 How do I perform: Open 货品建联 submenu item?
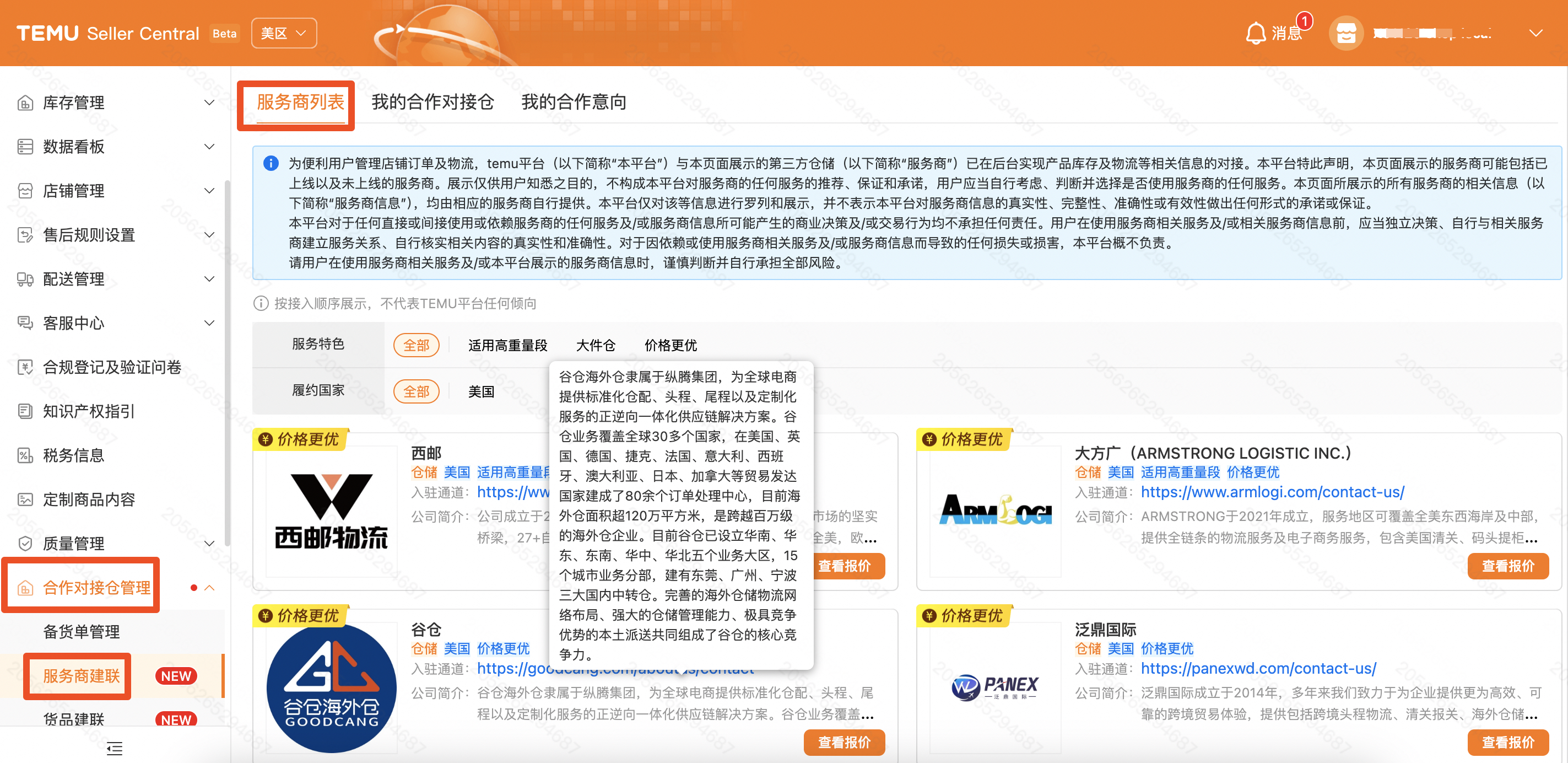coord(74,719)
